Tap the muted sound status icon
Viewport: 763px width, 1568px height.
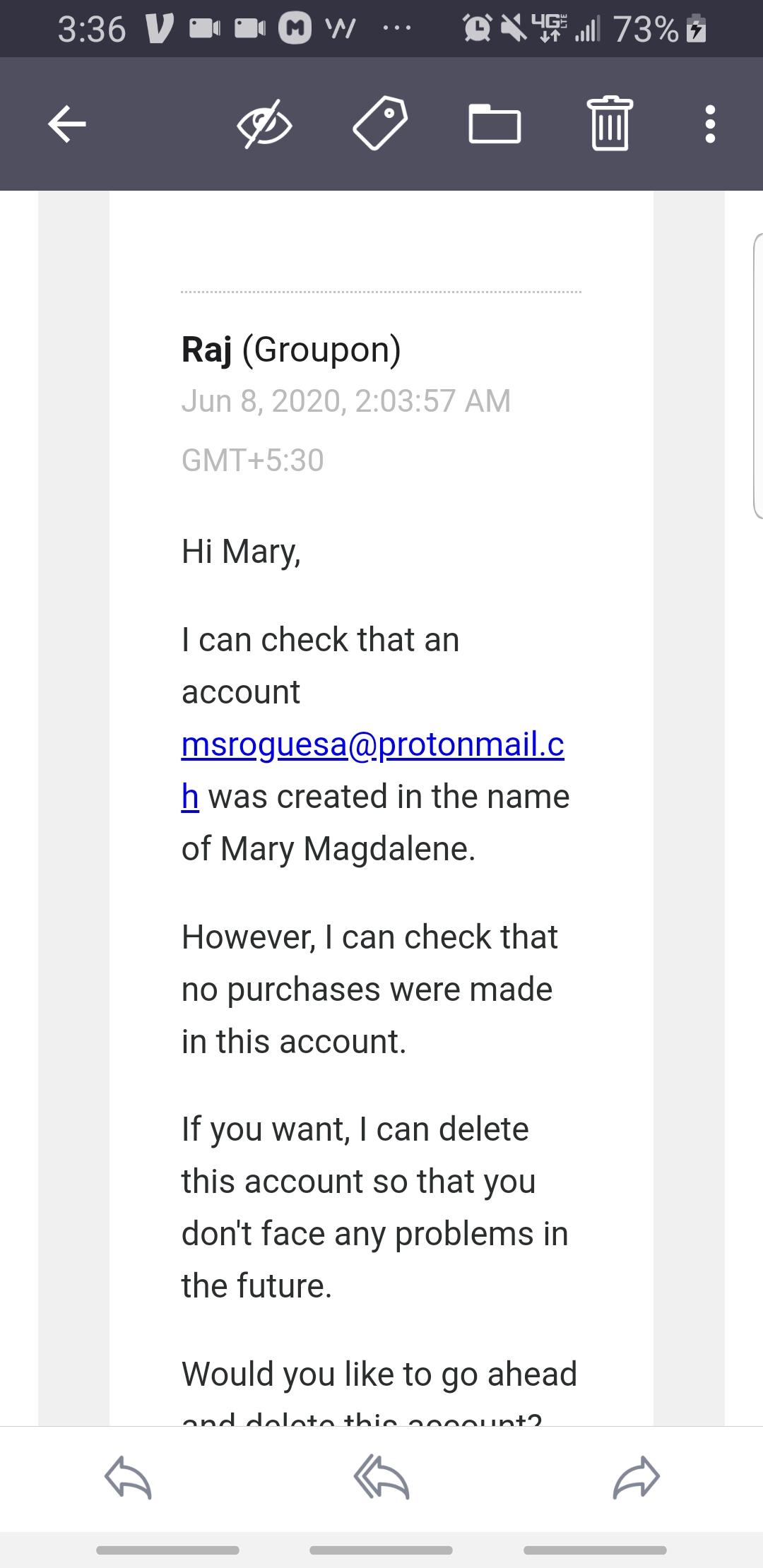click(514, 28)
